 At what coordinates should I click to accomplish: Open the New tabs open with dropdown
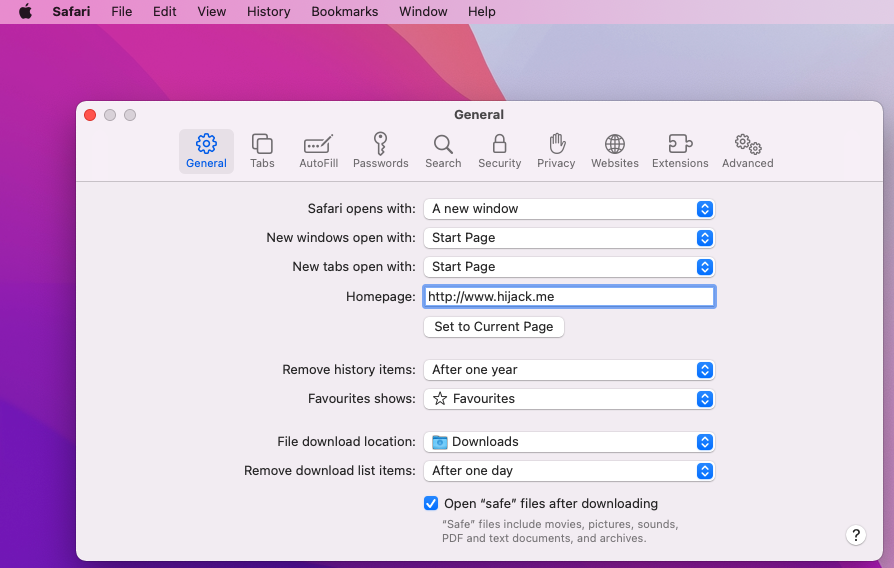(x=569, y=267)
